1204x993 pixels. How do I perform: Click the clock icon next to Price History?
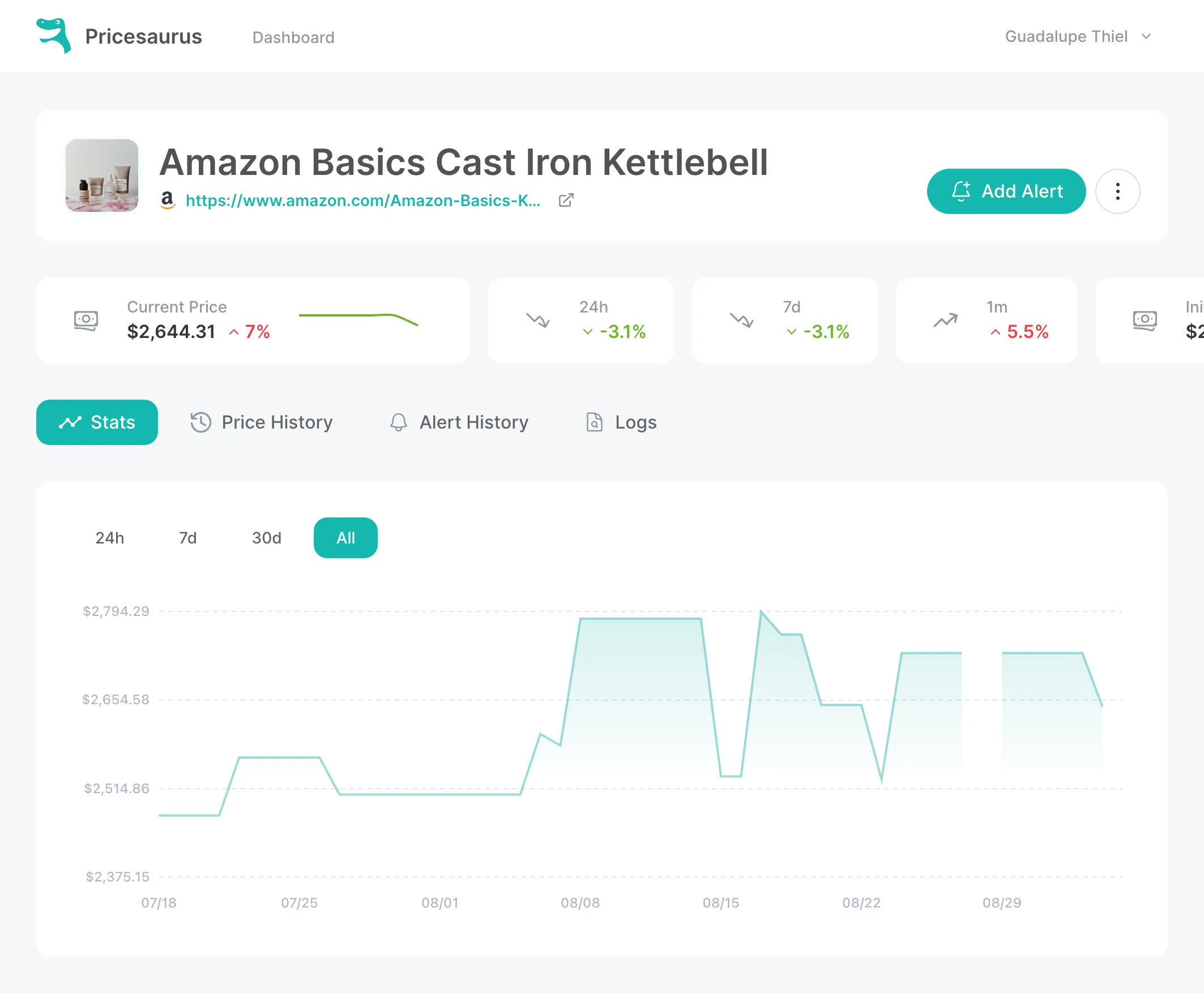[200, 422]
